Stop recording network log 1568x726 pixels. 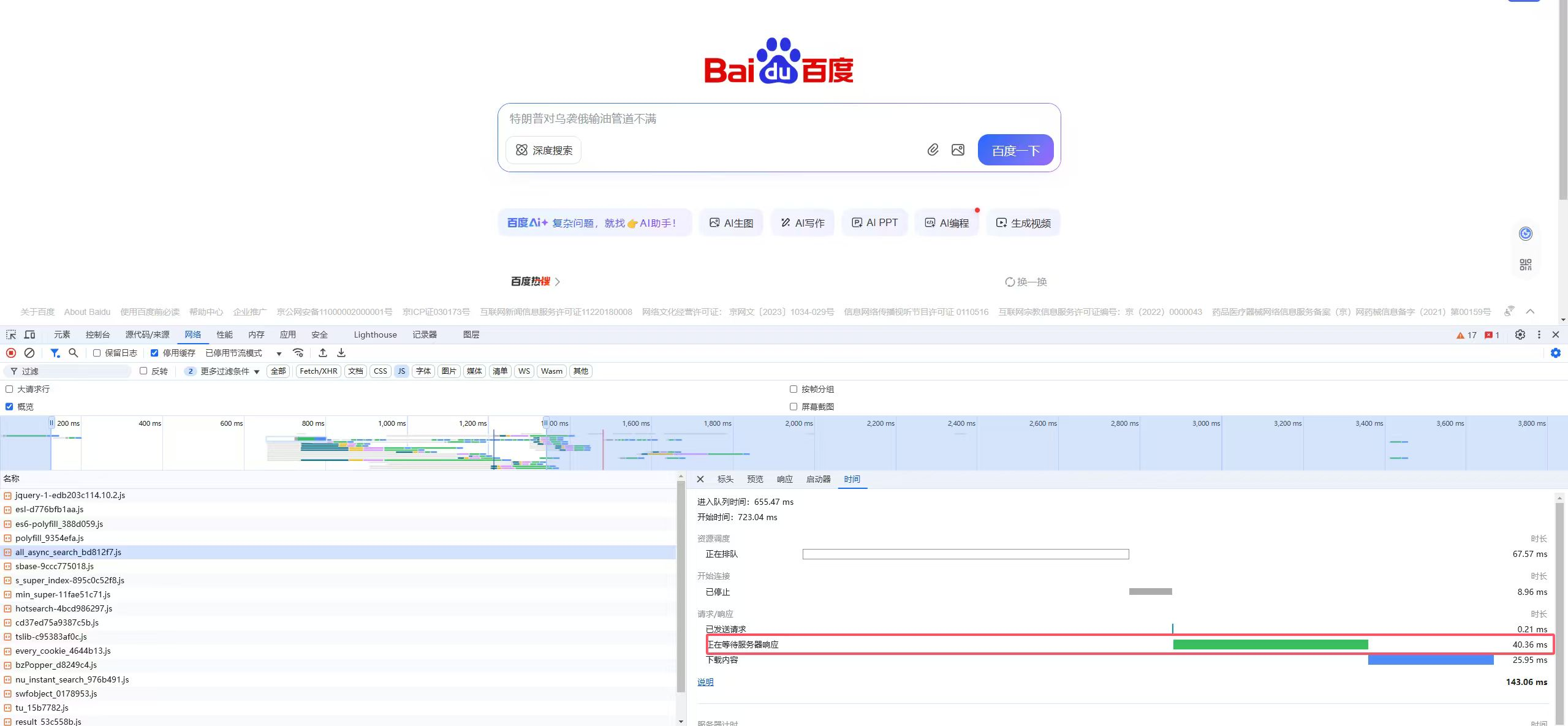pos(11,353)
